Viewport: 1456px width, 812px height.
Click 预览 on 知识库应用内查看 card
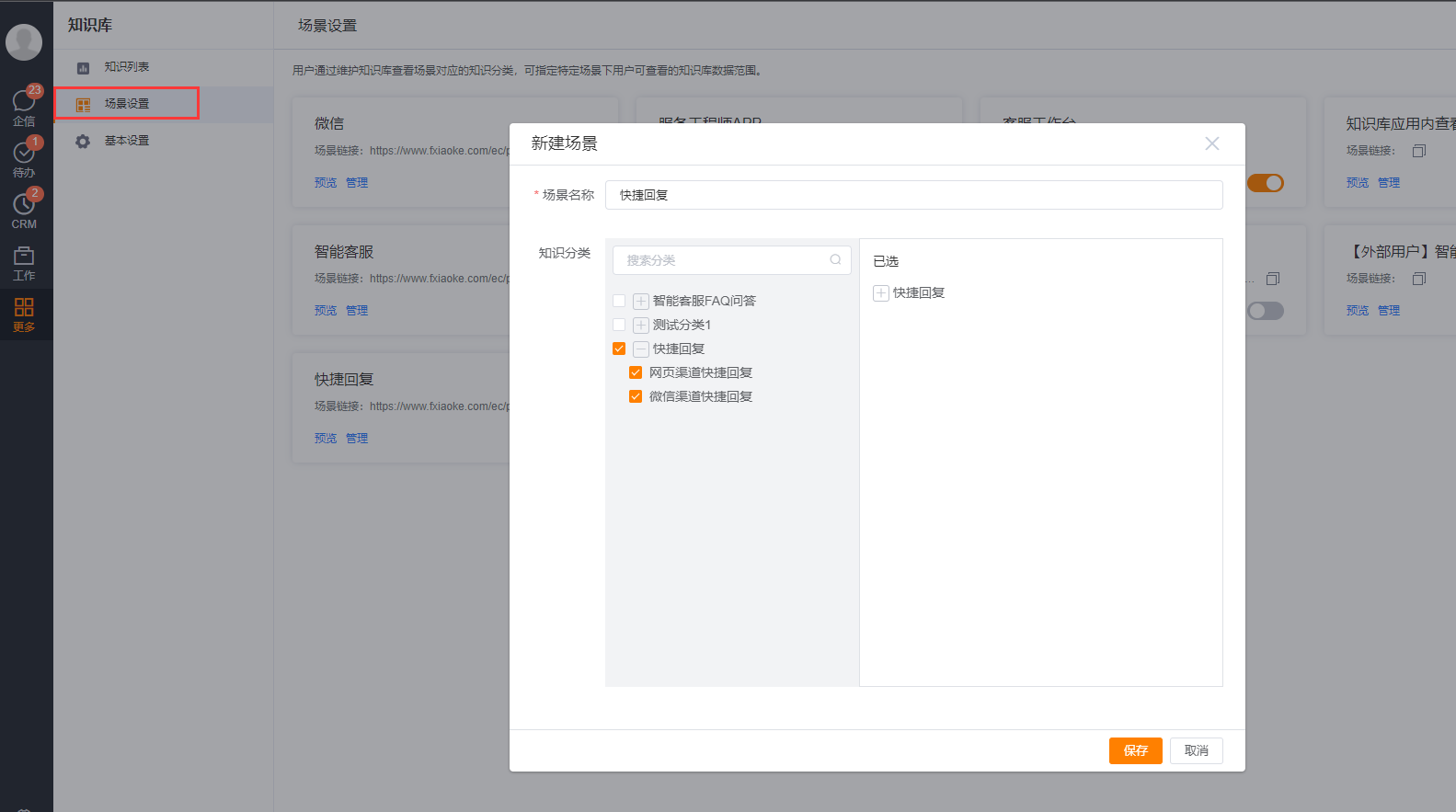pos(1358,183)
